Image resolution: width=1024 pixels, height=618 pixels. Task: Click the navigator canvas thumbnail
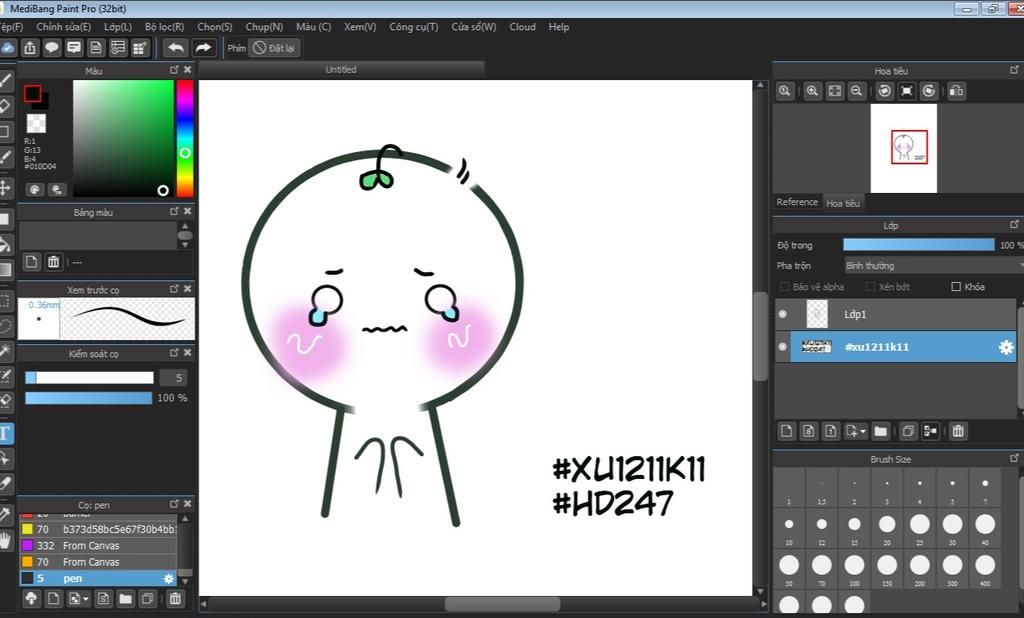click(903, 148)
